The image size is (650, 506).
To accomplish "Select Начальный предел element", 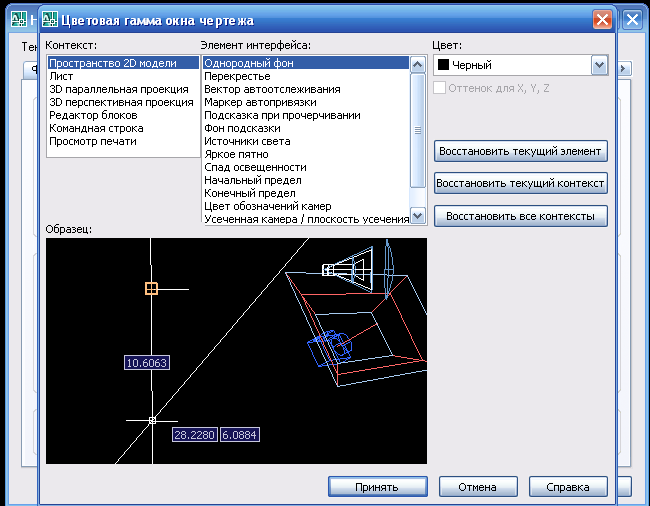I will click(306, 180).
